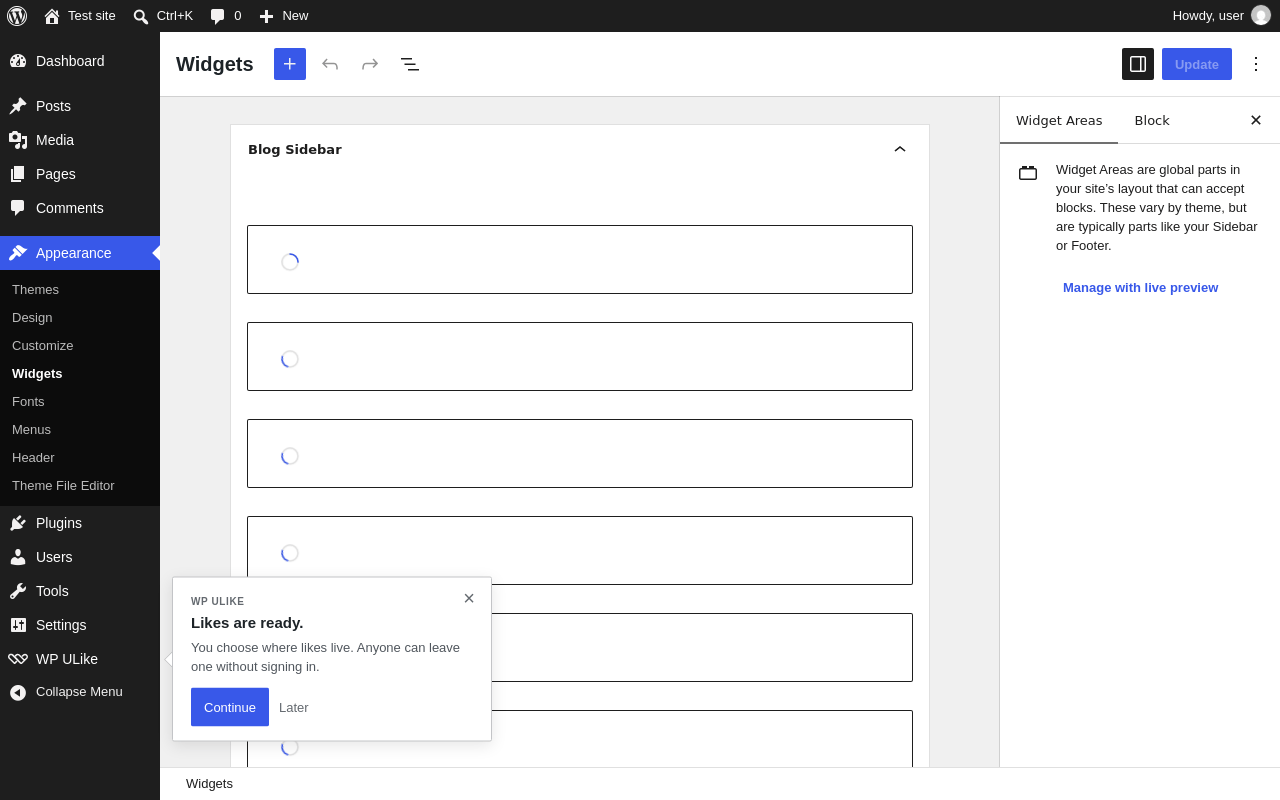Image resolution: width=1280 pixels, height=800 pixels.
Task: Open the Howdy, user account menu
Action: (x=1221, y=16)
